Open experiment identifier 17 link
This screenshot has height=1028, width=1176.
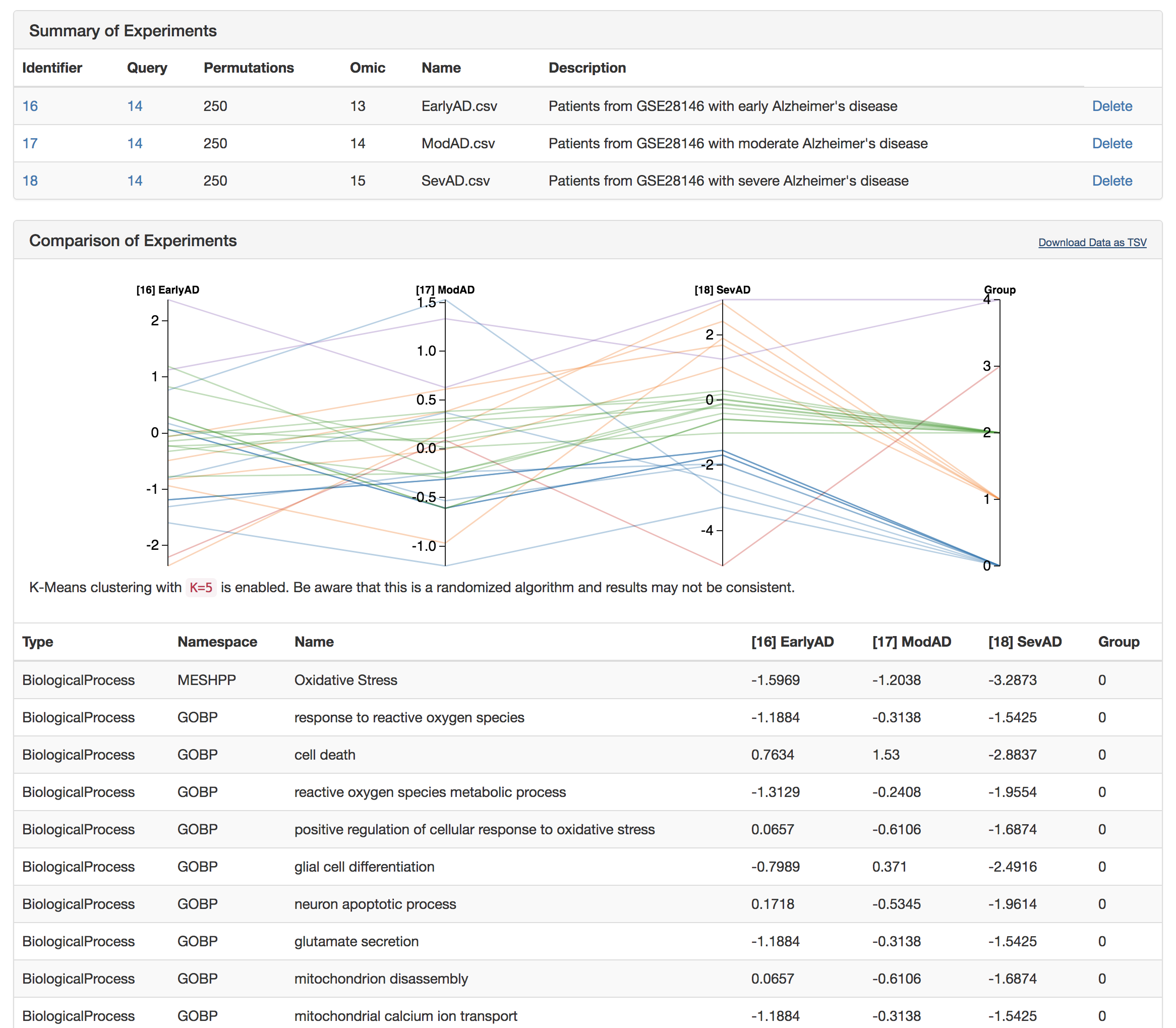[30, 143]
